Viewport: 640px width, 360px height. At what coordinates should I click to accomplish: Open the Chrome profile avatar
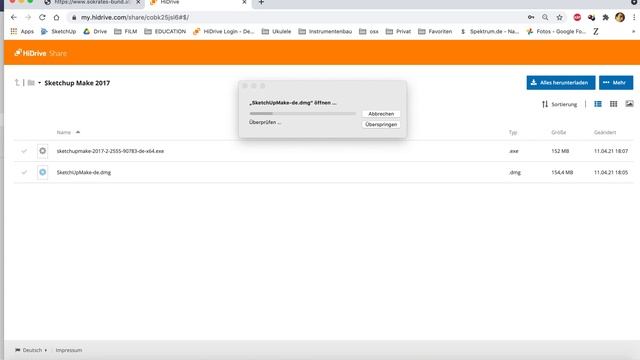(620, 17)
